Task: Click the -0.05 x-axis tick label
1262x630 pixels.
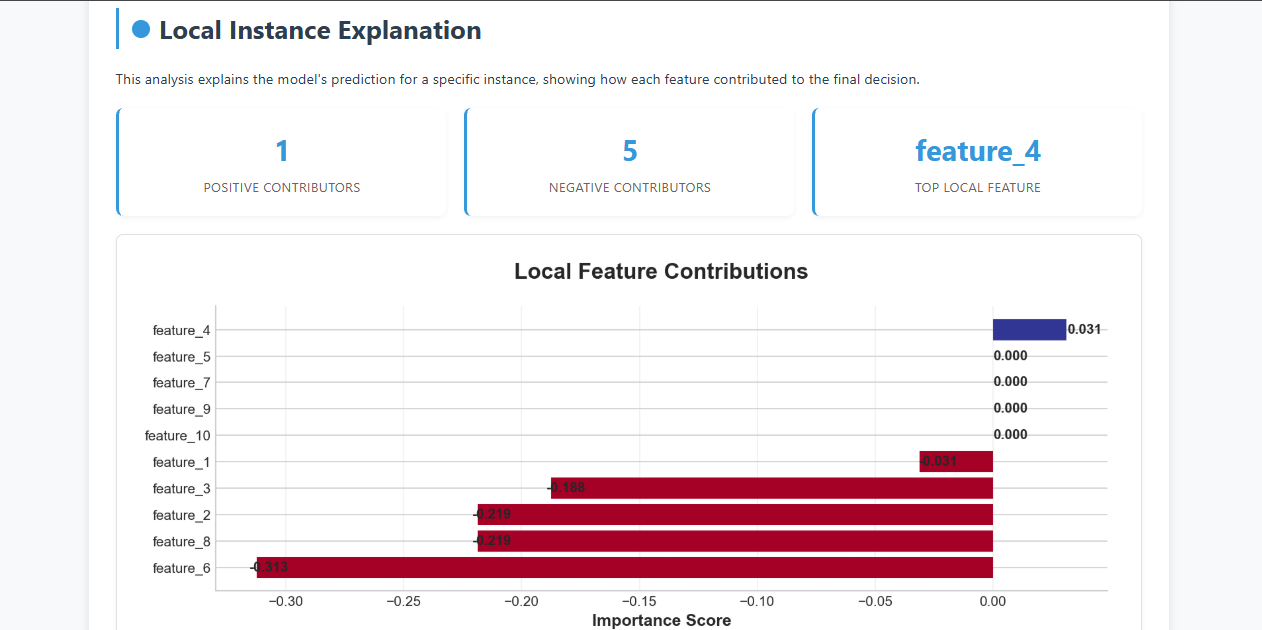Action: (x=875, y=602)
